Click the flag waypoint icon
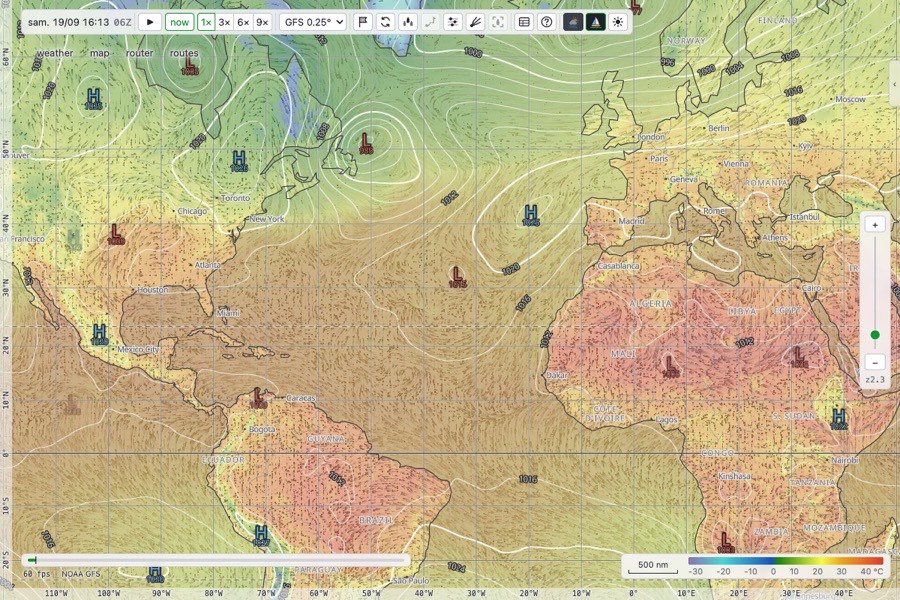This screenshot has width=900, height=600. (x=363, y=22)
